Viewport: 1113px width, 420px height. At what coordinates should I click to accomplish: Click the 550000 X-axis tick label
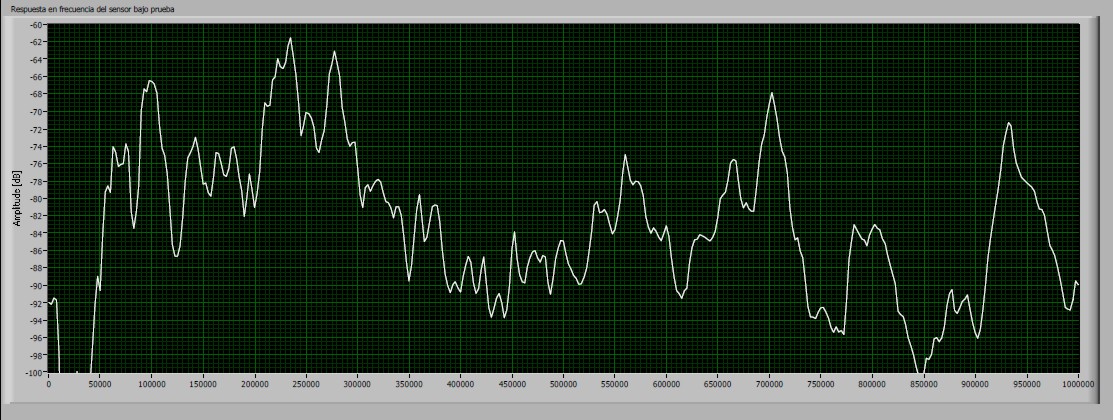point(615,384)
